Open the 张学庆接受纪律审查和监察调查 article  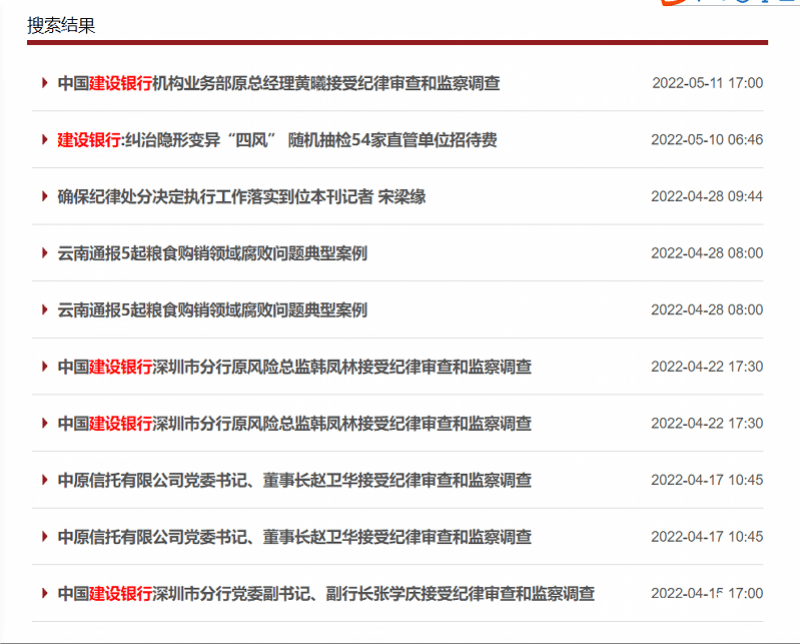pyautogui.click(x=326, y=593)
